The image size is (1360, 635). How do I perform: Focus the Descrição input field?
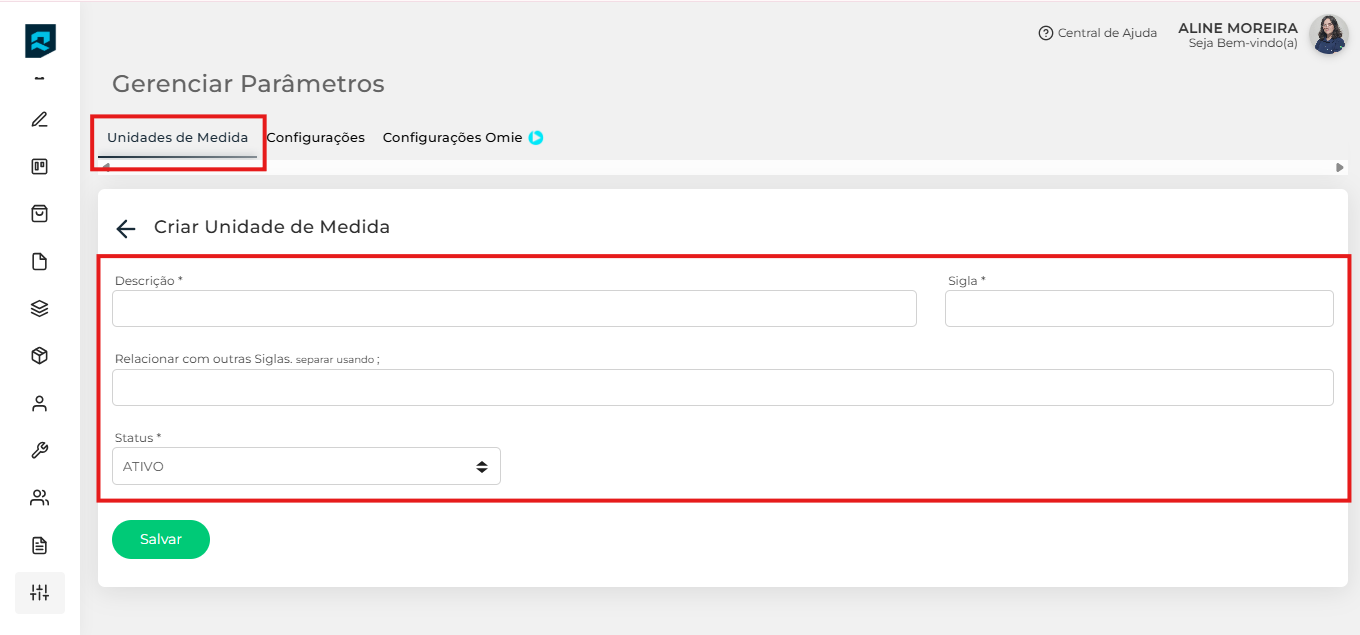coord(514,309)
